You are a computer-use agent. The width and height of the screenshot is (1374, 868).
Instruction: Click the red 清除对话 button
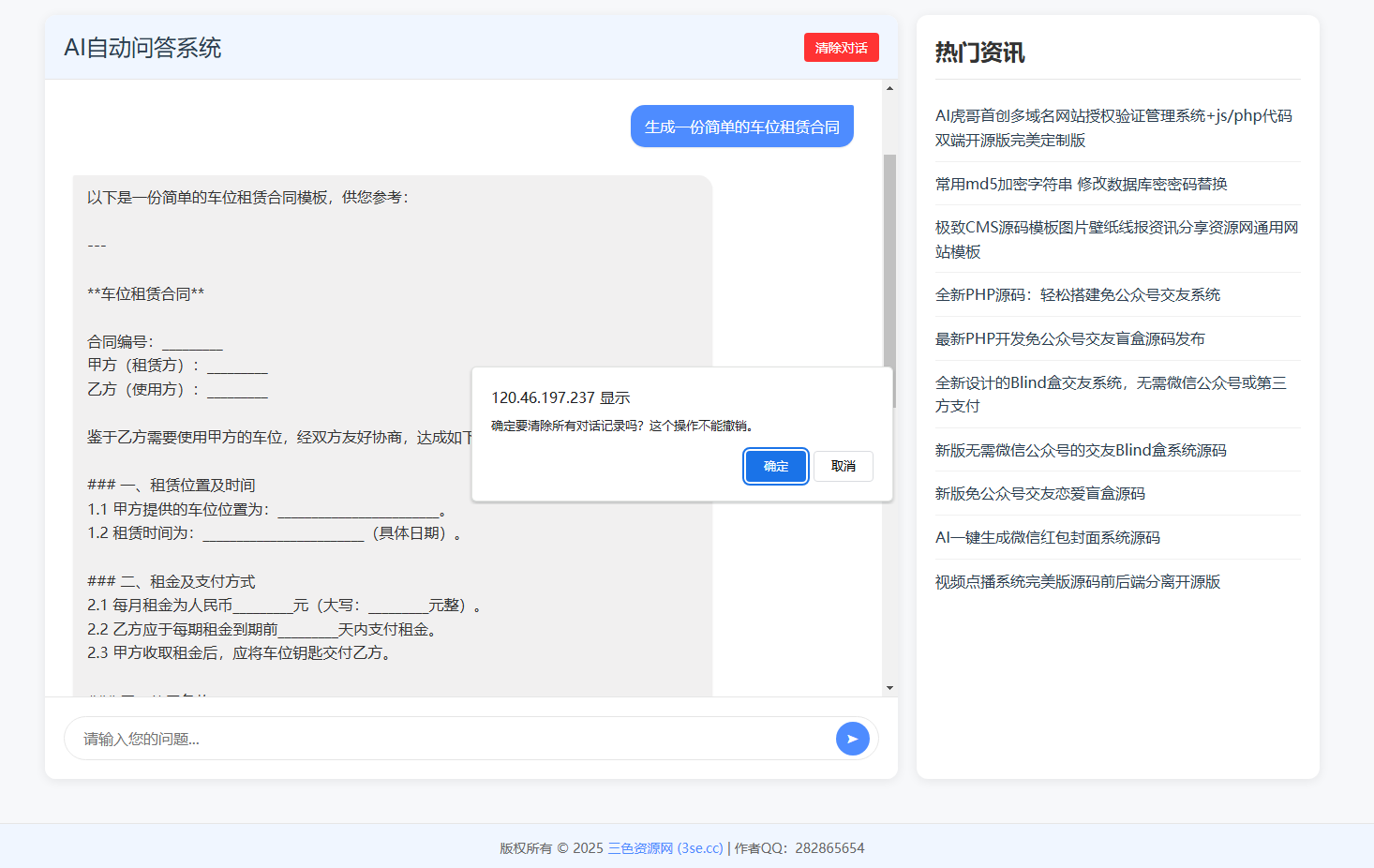841,47
